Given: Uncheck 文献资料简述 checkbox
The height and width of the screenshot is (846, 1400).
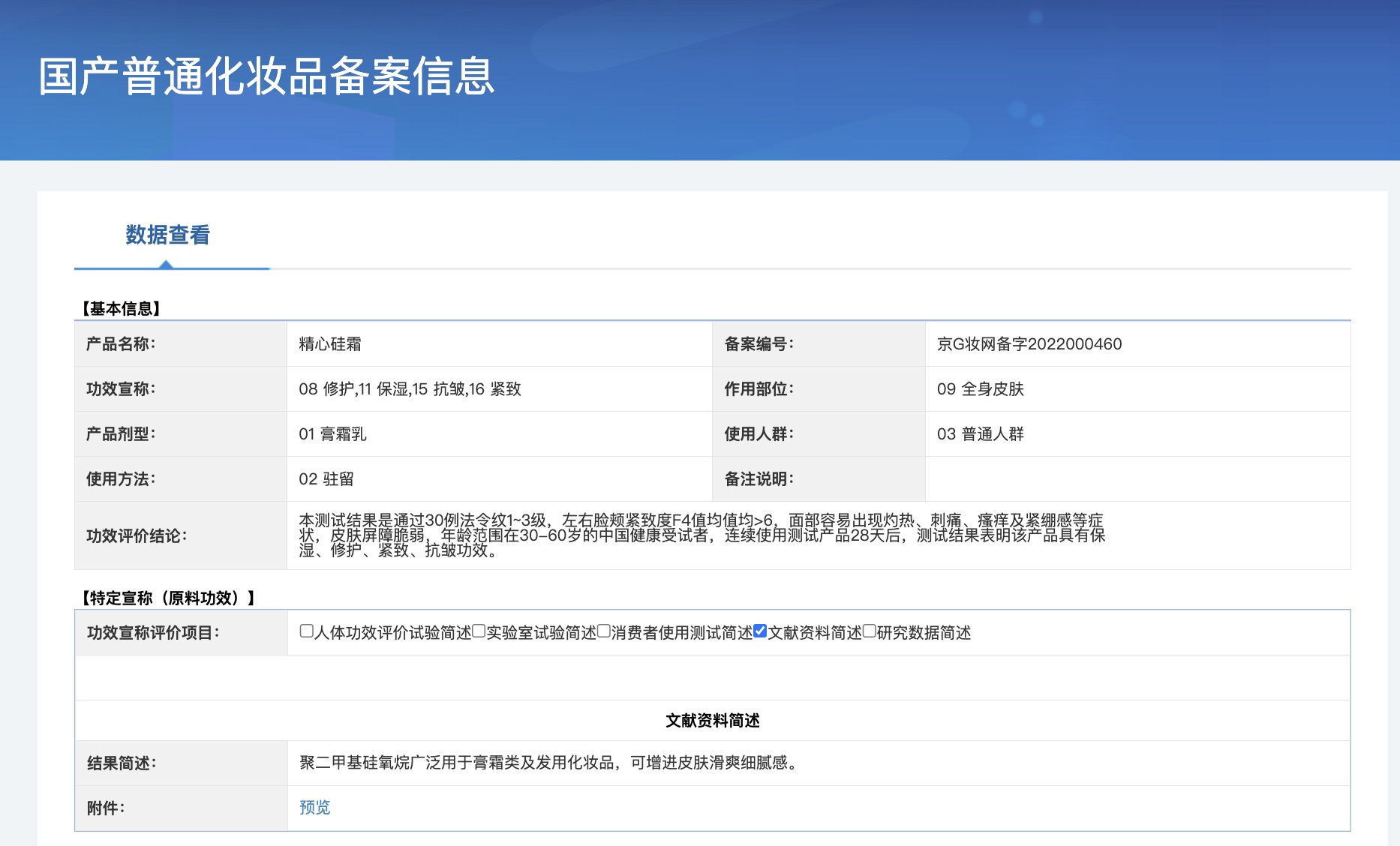Looking at the screenshot, I should pyautogui.click(x=760, y=631).
